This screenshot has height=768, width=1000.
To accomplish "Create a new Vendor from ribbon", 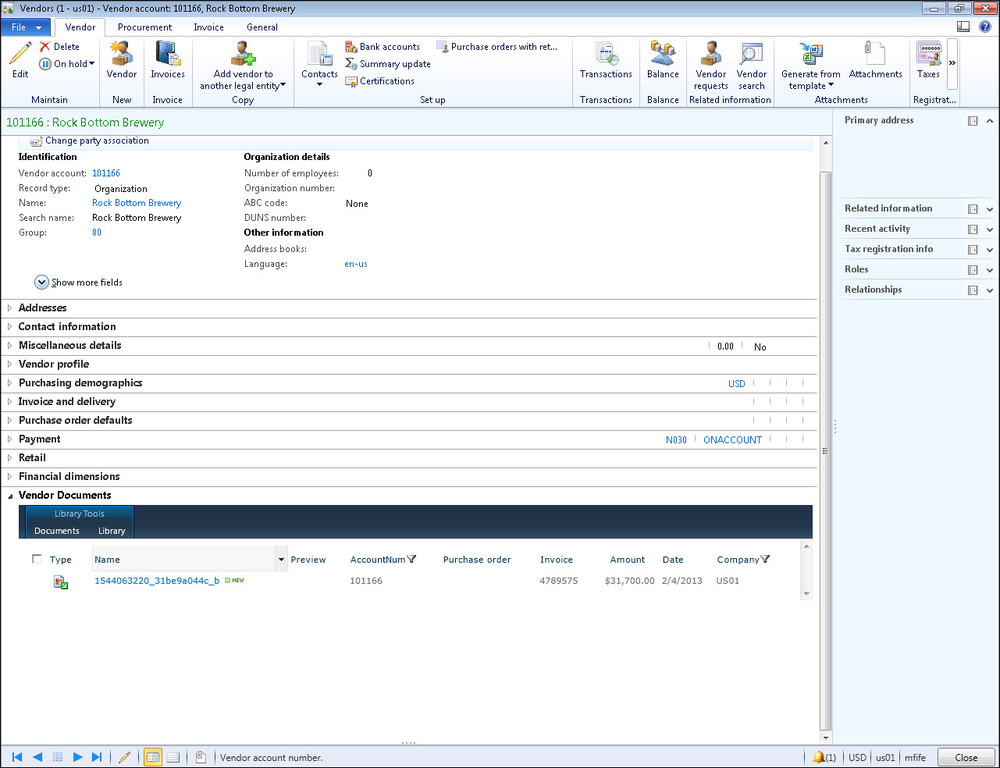I will tap(121, 59).
